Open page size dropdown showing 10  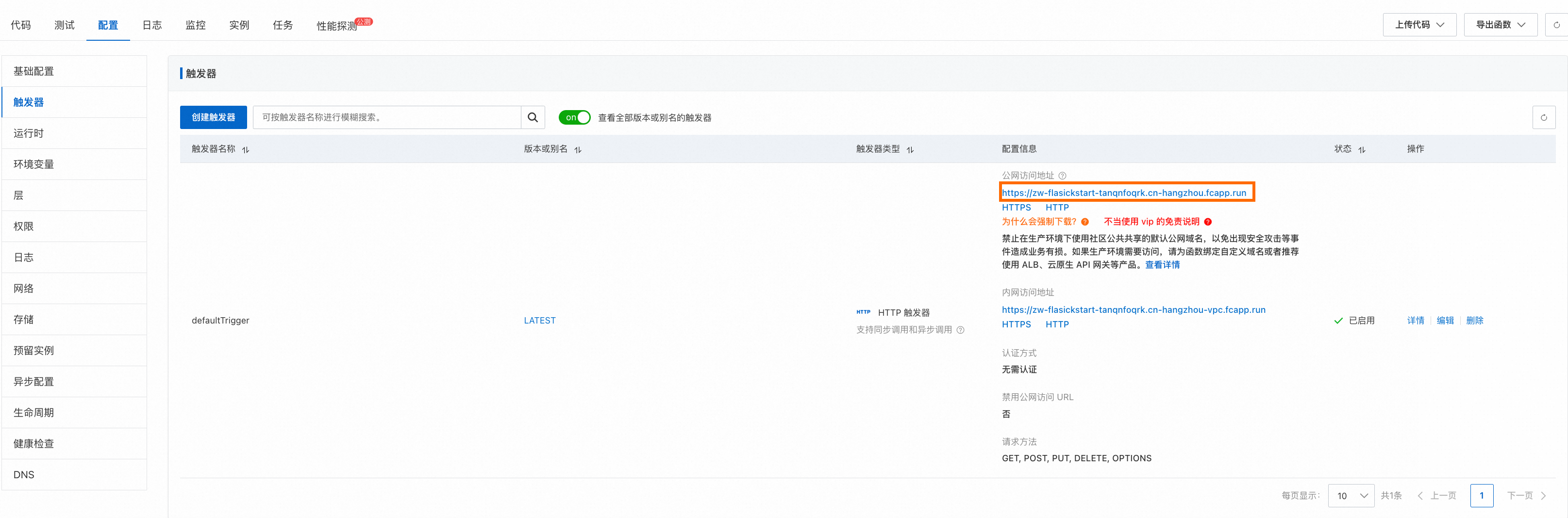[x=1351, y=496]
